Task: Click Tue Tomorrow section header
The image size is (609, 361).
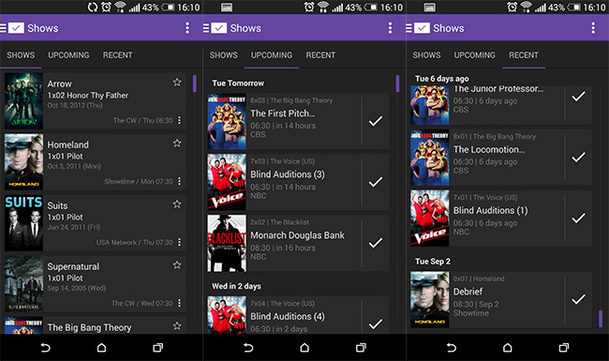Action: click(x=238, y=83)
